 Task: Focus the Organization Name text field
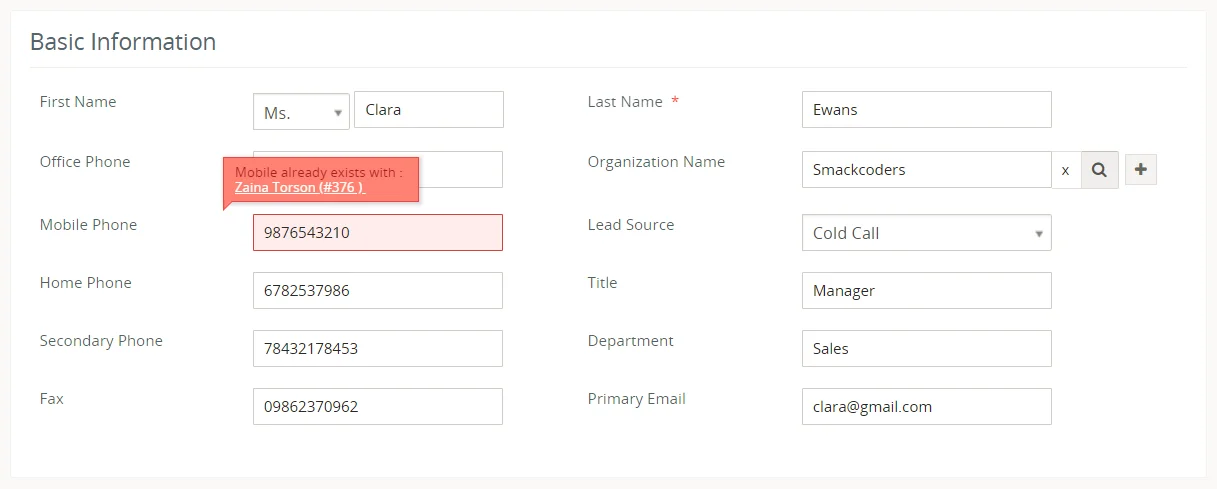[x=926, y=170]
